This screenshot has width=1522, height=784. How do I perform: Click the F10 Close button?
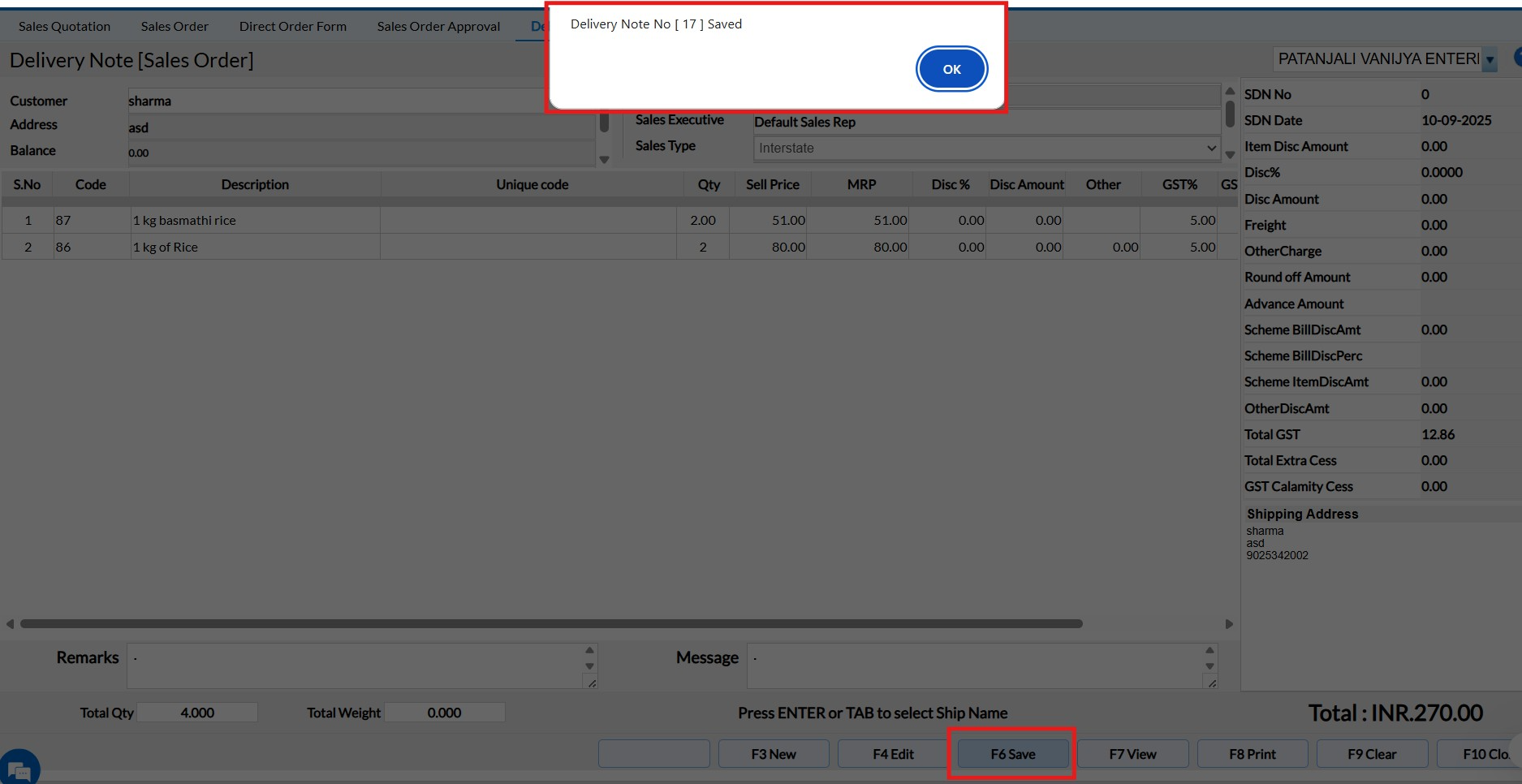coord(1478,754)
